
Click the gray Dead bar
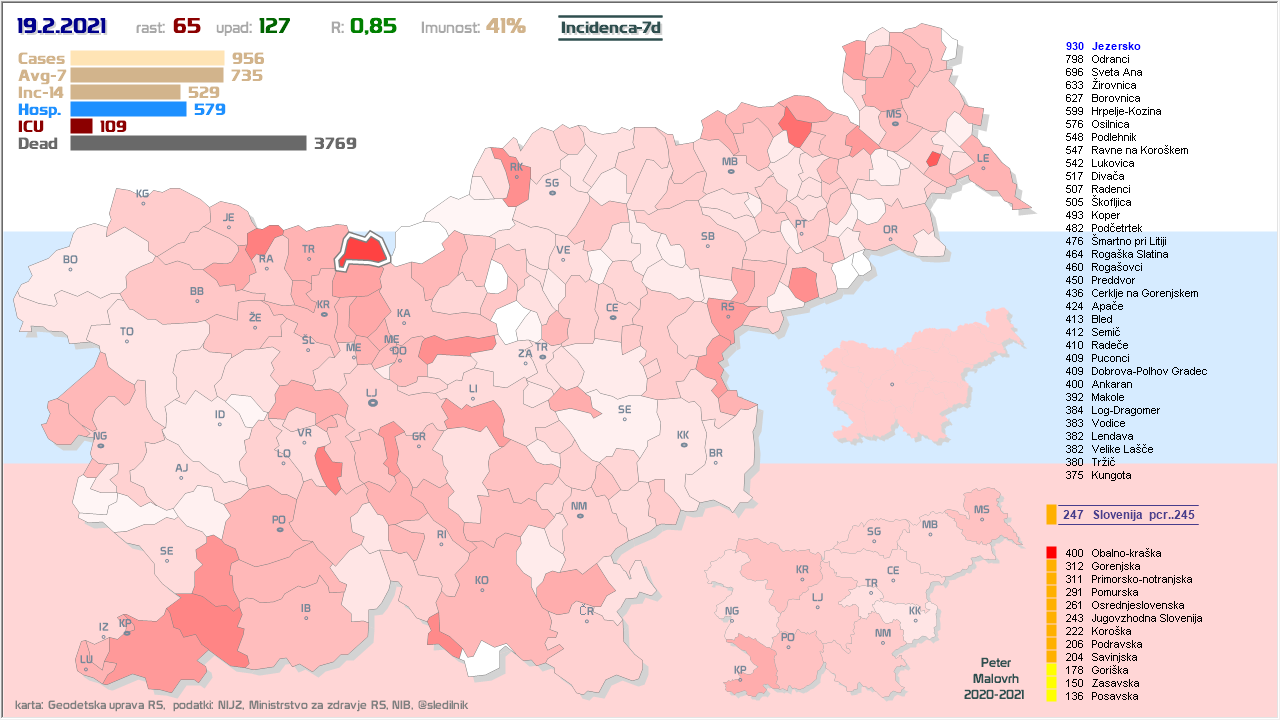[188, 143]
